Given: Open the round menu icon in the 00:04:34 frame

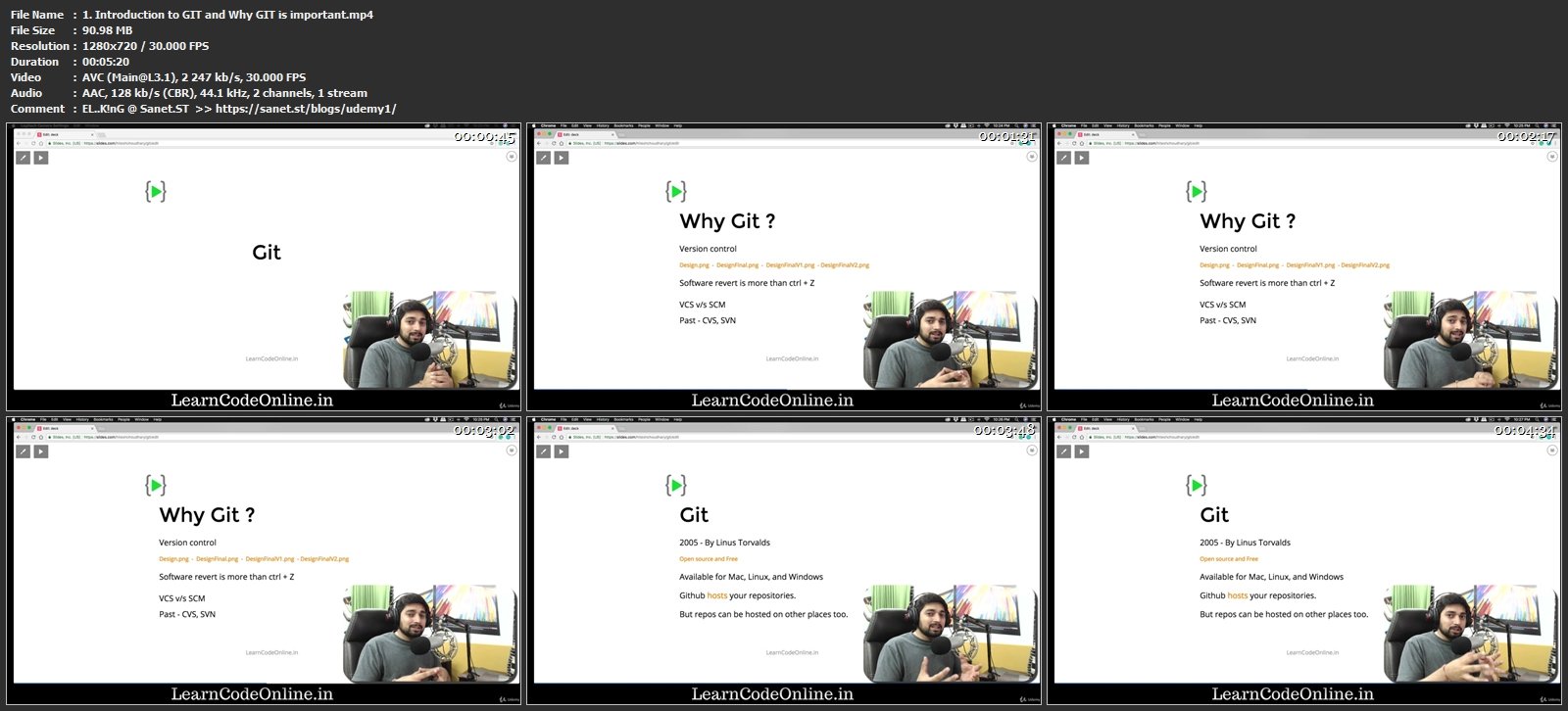Looking at the screenshot, I should [1551, 450].
